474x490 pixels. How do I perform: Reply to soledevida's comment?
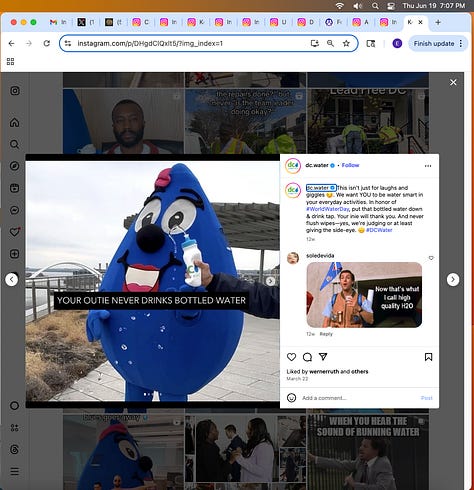(x=326, y=334)
